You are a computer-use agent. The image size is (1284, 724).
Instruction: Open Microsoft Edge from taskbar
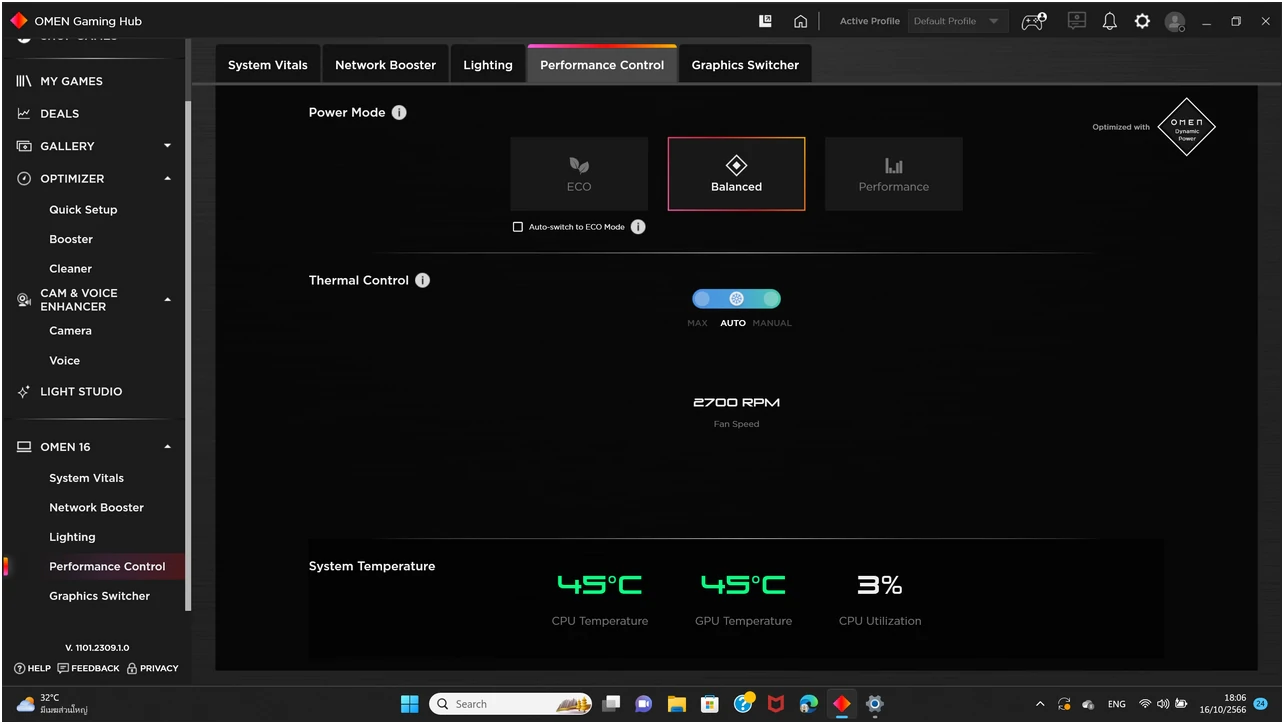tap(808, 704)
